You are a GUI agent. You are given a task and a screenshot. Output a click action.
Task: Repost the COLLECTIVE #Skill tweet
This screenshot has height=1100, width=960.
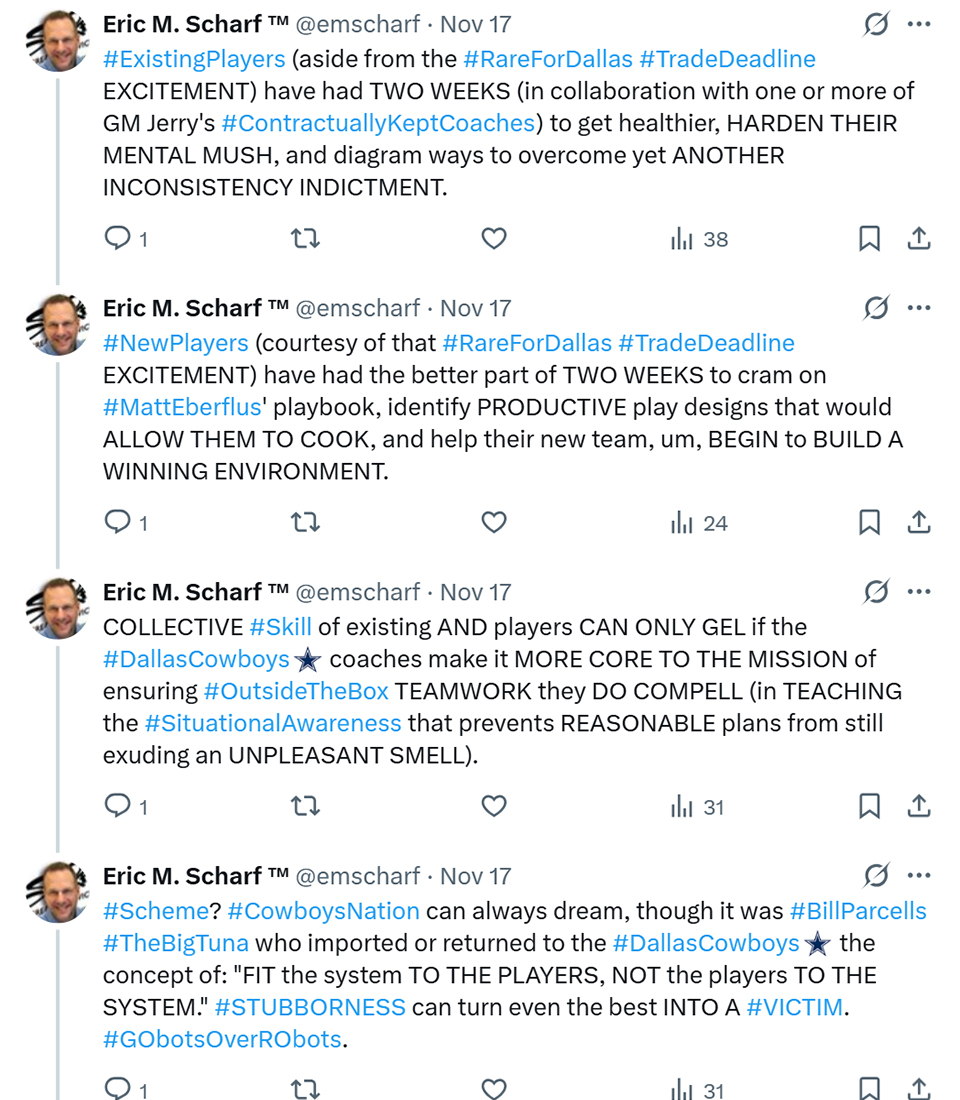[304, 807]
